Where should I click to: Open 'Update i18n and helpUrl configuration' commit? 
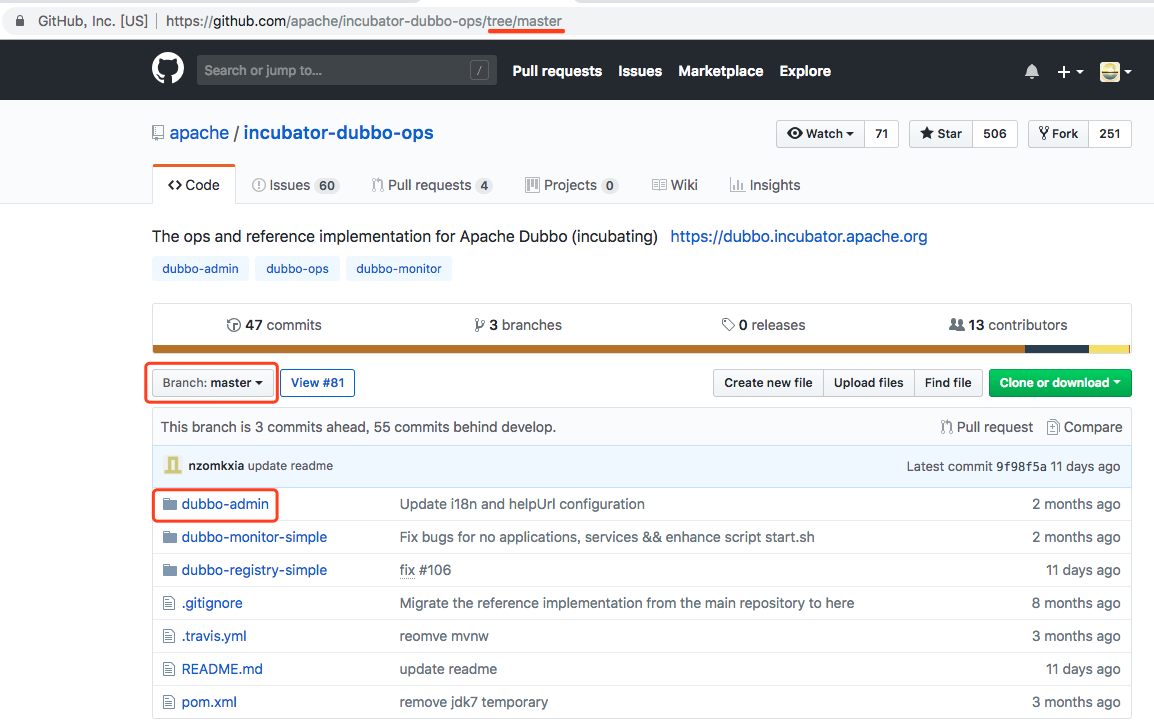522,504
